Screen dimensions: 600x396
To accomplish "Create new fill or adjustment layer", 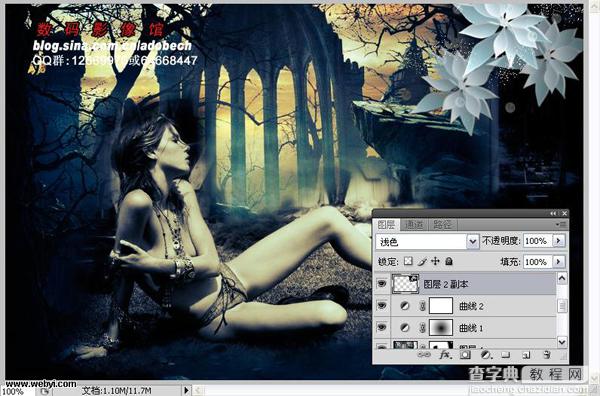I will point(486,355).
